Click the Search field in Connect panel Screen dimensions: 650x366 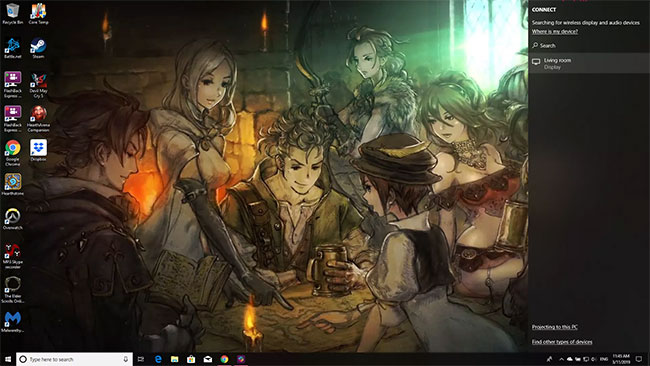589,46
